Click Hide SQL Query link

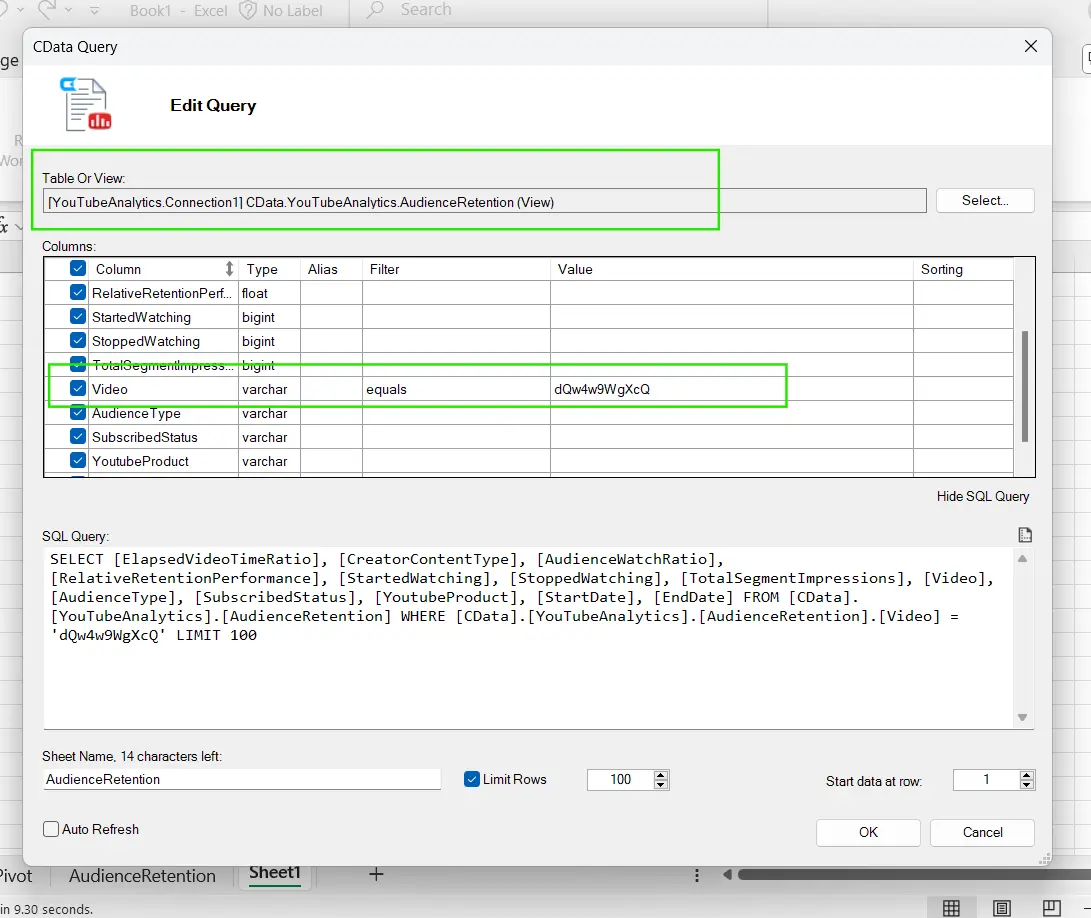tap(982, 496)
